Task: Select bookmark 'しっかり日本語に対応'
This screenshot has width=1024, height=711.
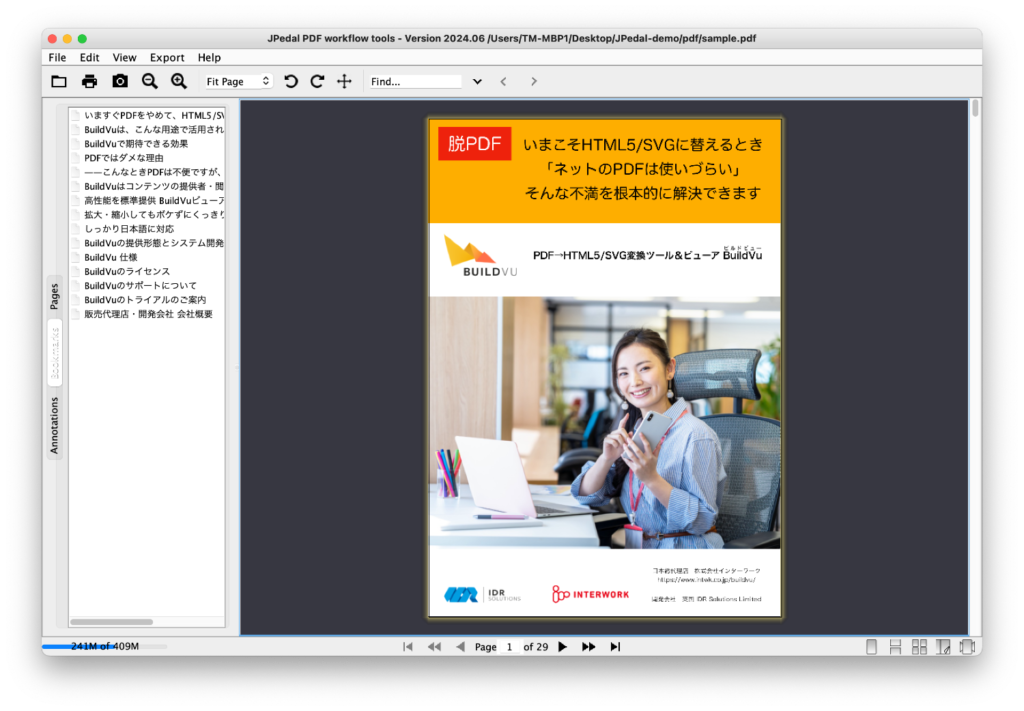Action: (x=123, y=229)
